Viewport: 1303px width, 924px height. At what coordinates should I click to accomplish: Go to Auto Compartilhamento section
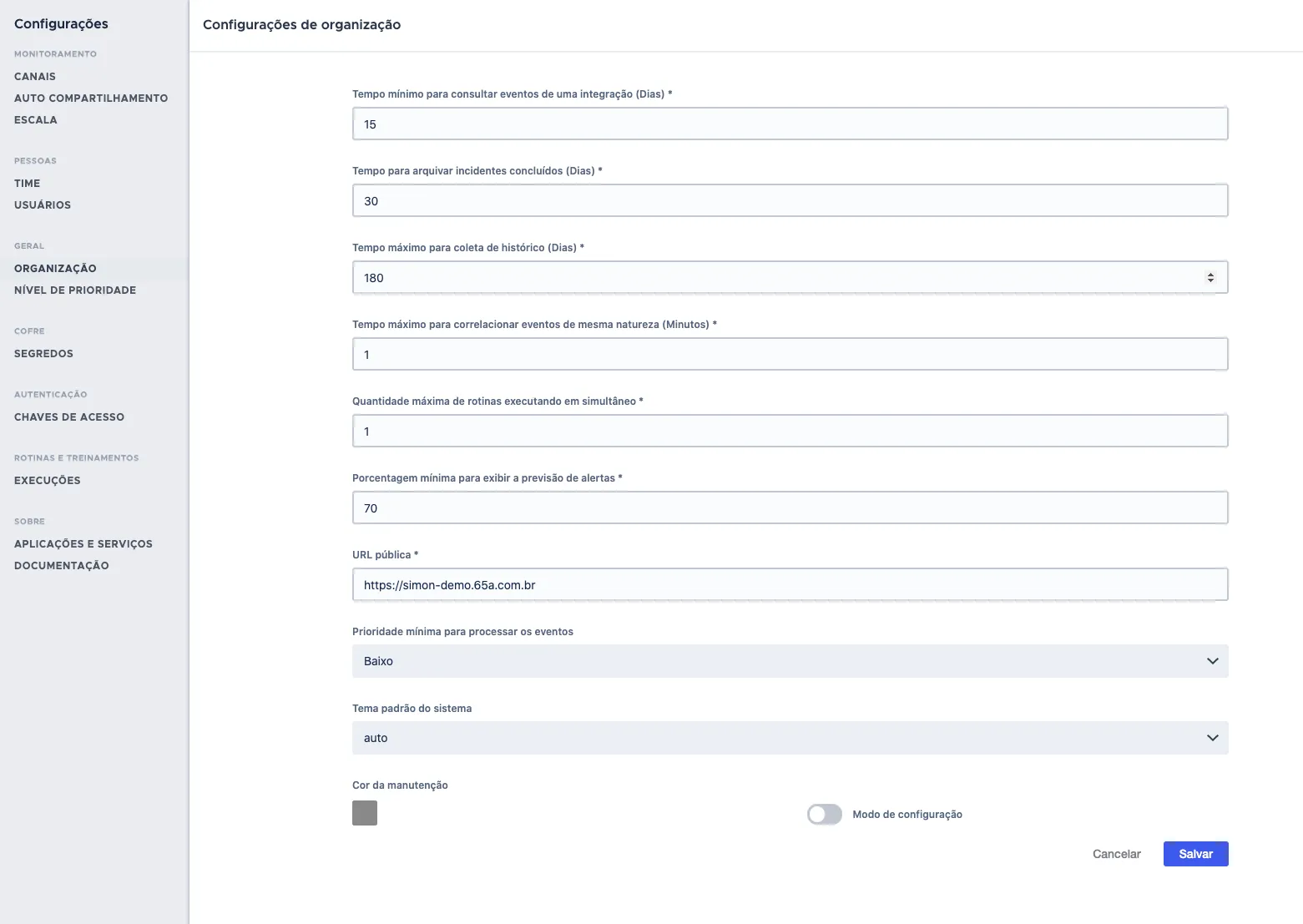point(91,98)
